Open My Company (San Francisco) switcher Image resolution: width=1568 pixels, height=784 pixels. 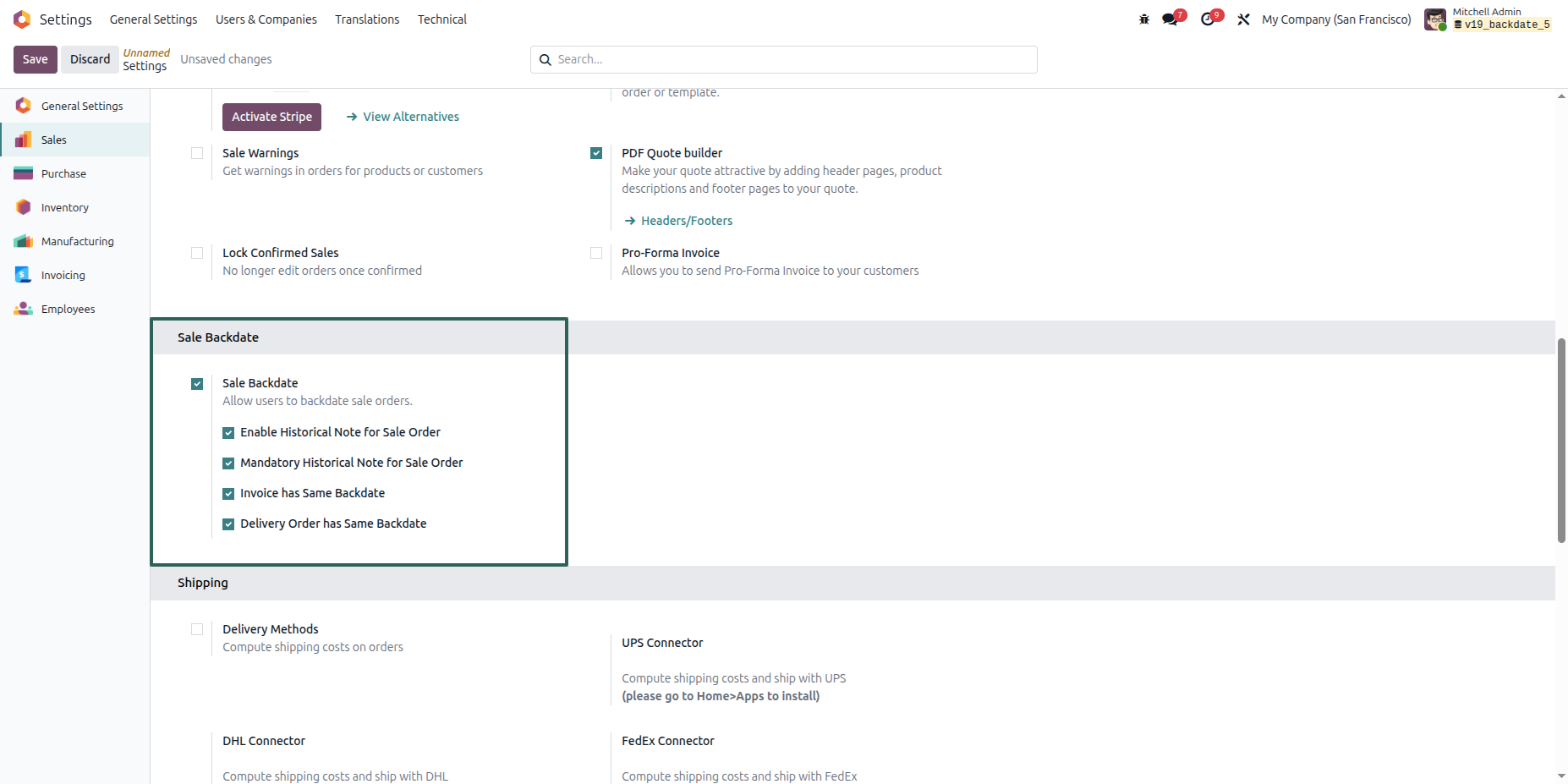1336,19
